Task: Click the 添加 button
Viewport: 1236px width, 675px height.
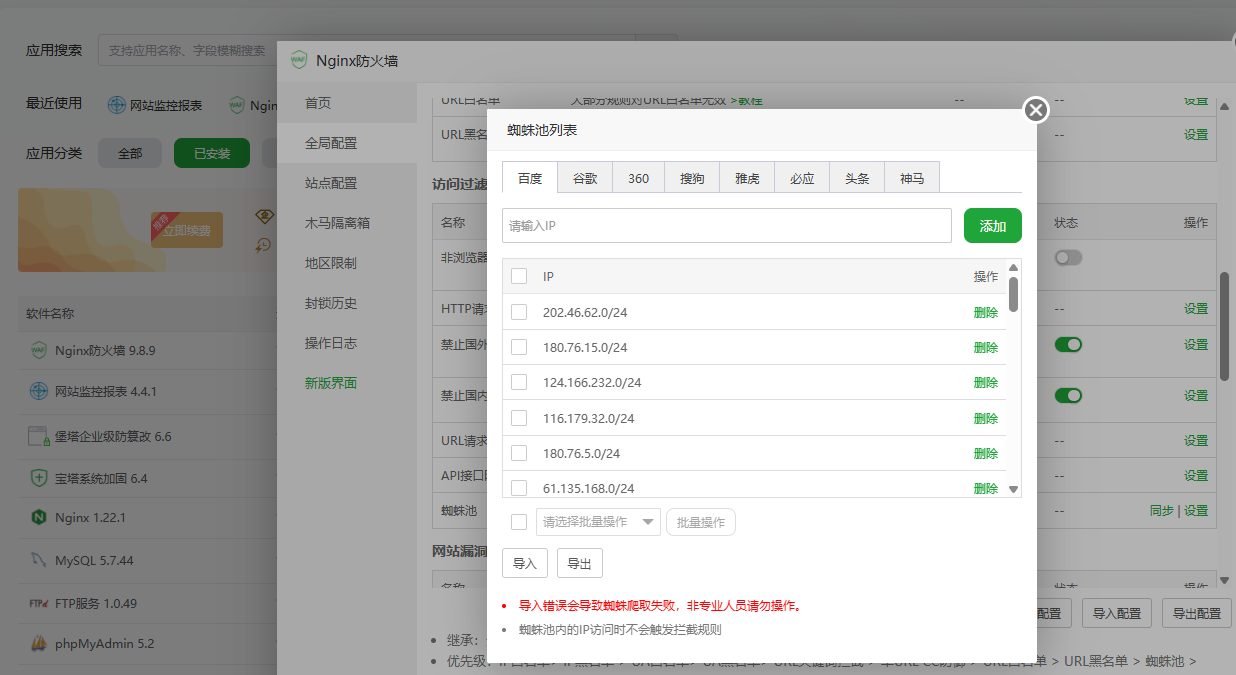Action: 993,226
